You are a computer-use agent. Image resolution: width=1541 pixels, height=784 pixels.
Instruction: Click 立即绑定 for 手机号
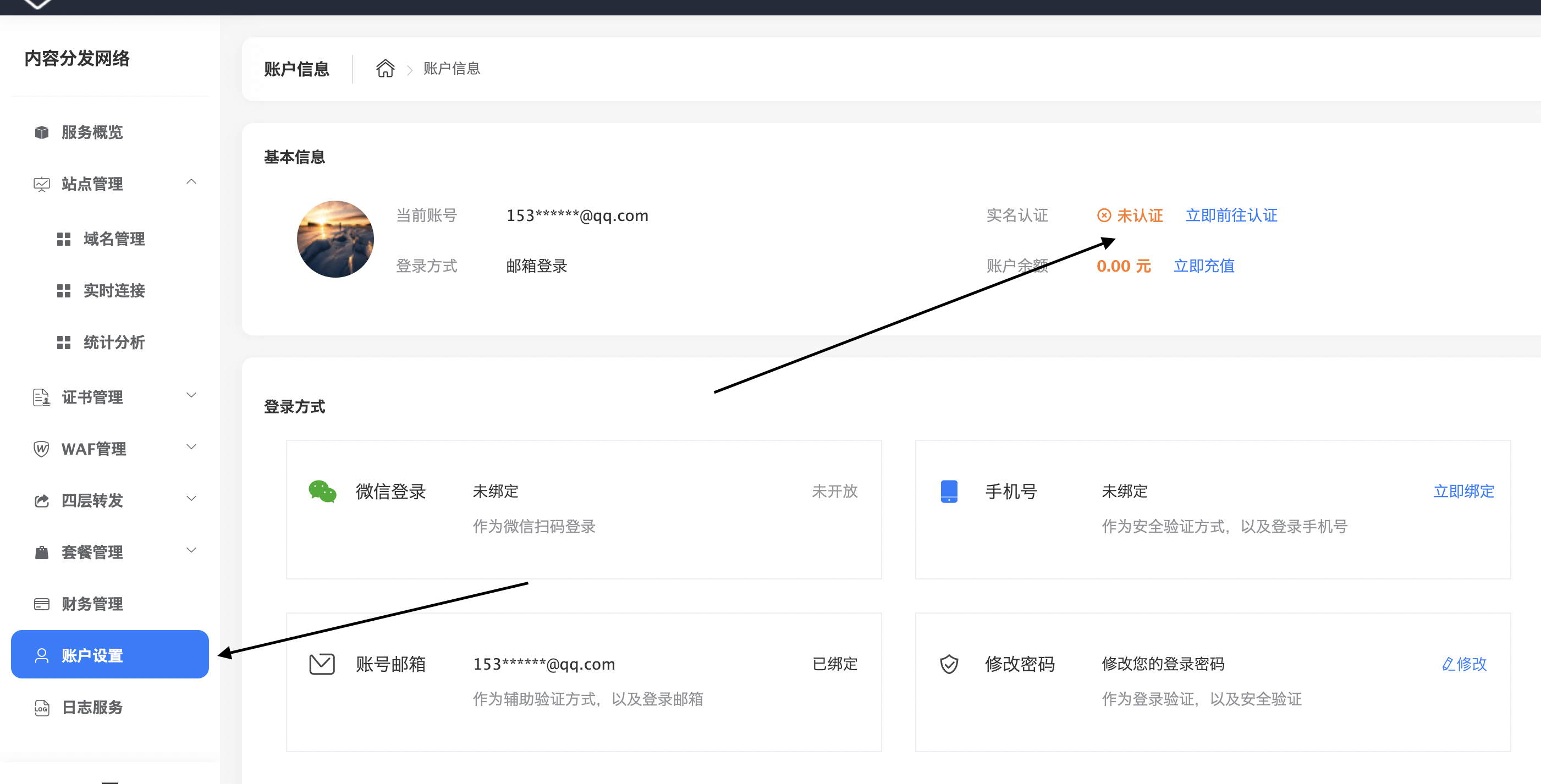(1463, 492)
